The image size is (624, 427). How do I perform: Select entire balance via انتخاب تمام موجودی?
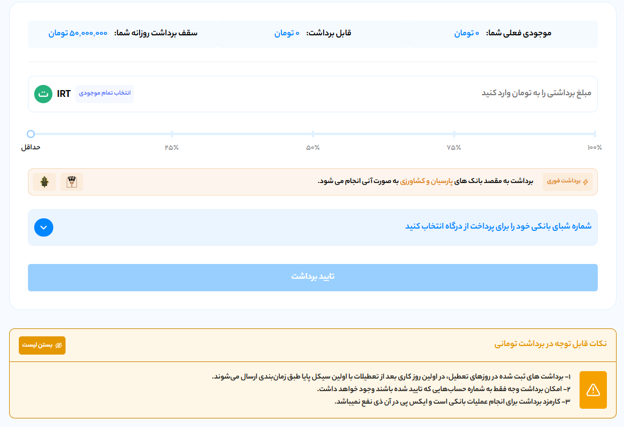pos(104,93)
